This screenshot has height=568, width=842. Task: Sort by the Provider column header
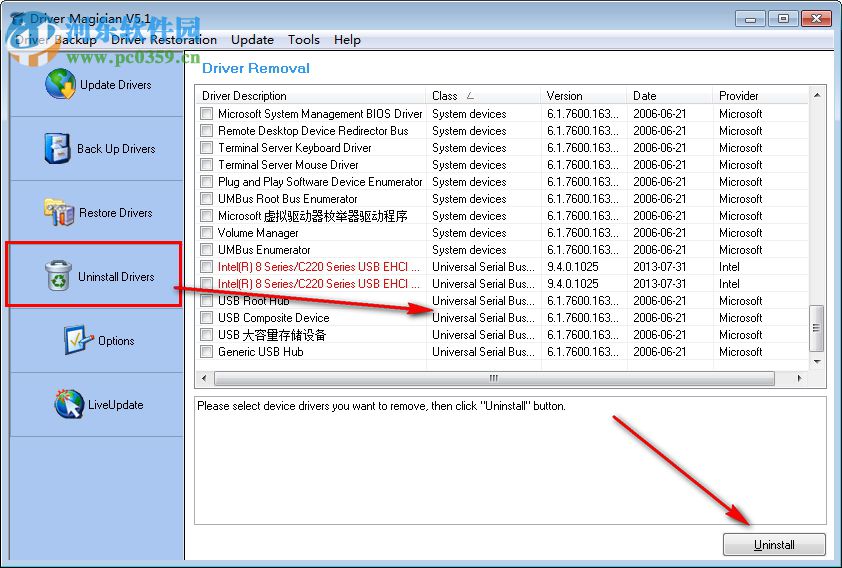[760, 96]
